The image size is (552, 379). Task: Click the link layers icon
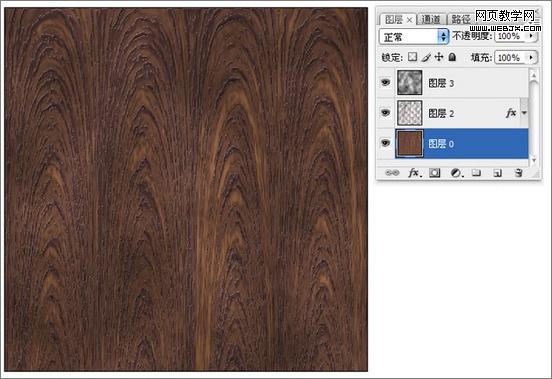click(392, 173)
